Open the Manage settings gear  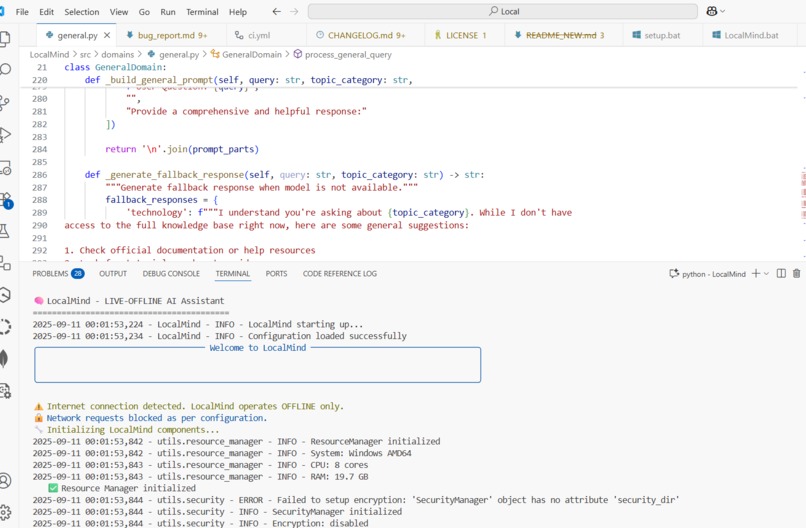5,512
